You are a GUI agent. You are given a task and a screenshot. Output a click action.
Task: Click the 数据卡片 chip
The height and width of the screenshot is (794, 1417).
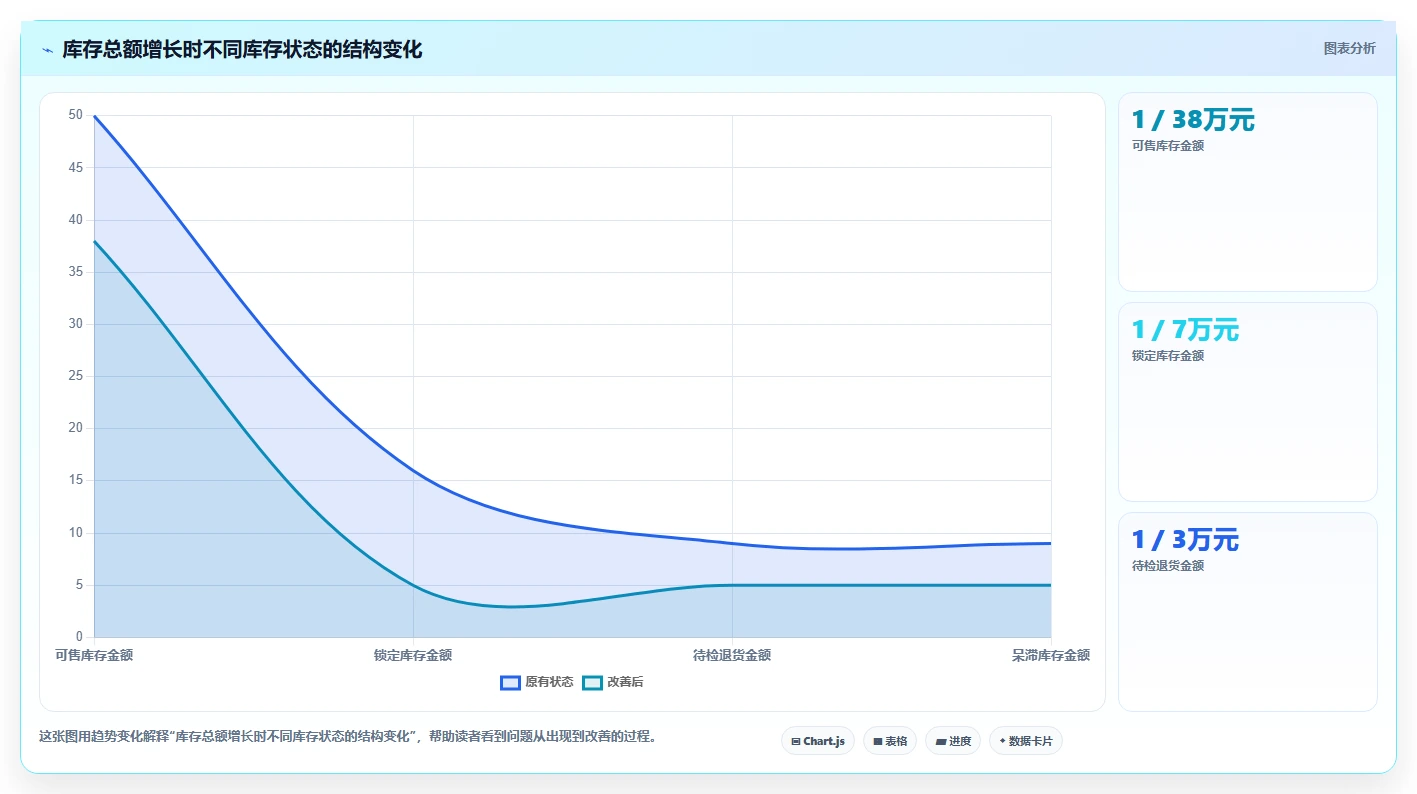tap(1025, 741)
